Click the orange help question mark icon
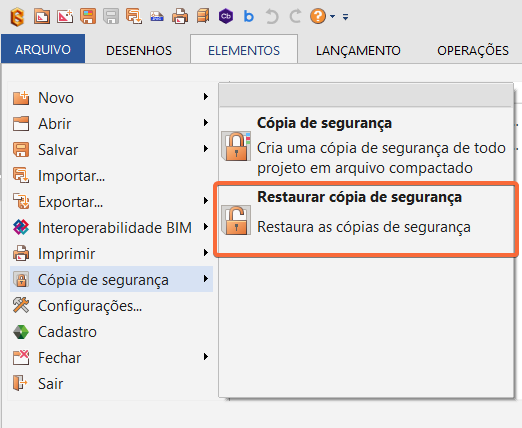This screenshot has height=428, width=522. (318, 16)
